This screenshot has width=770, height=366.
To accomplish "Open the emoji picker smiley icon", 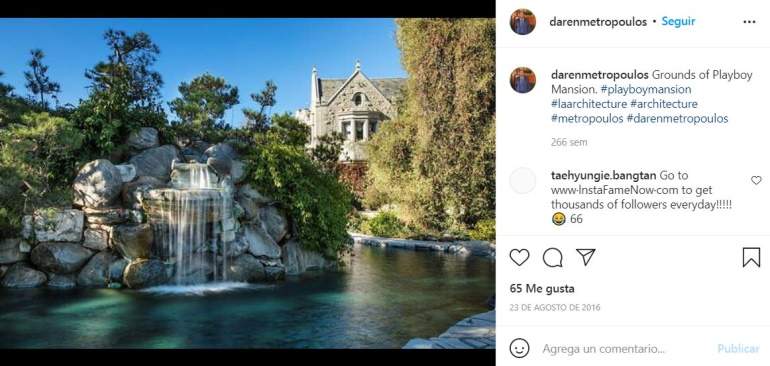I will point(520,348).
